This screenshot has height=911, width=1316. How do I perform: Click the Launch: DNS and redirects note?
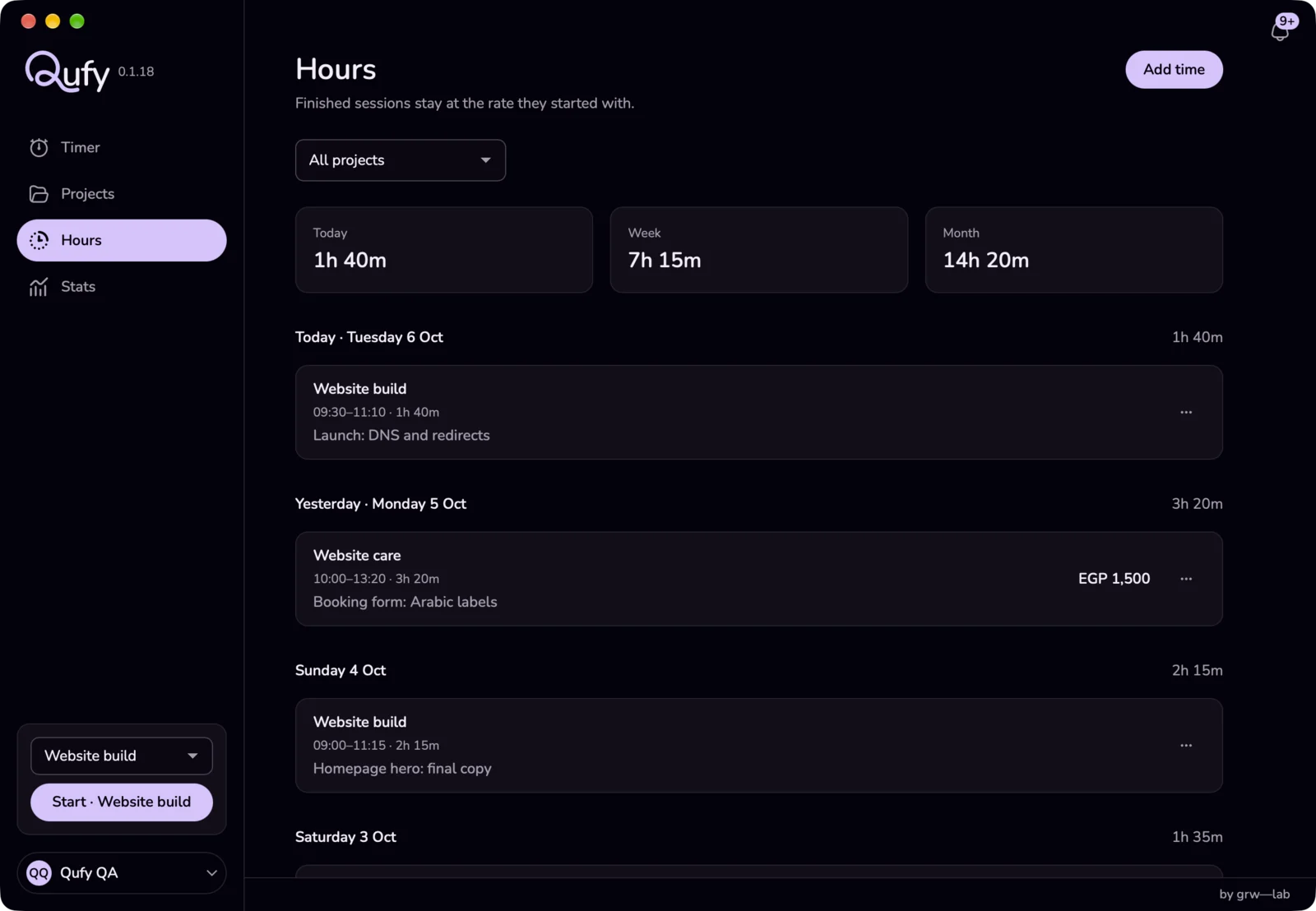tap(401, 436)
